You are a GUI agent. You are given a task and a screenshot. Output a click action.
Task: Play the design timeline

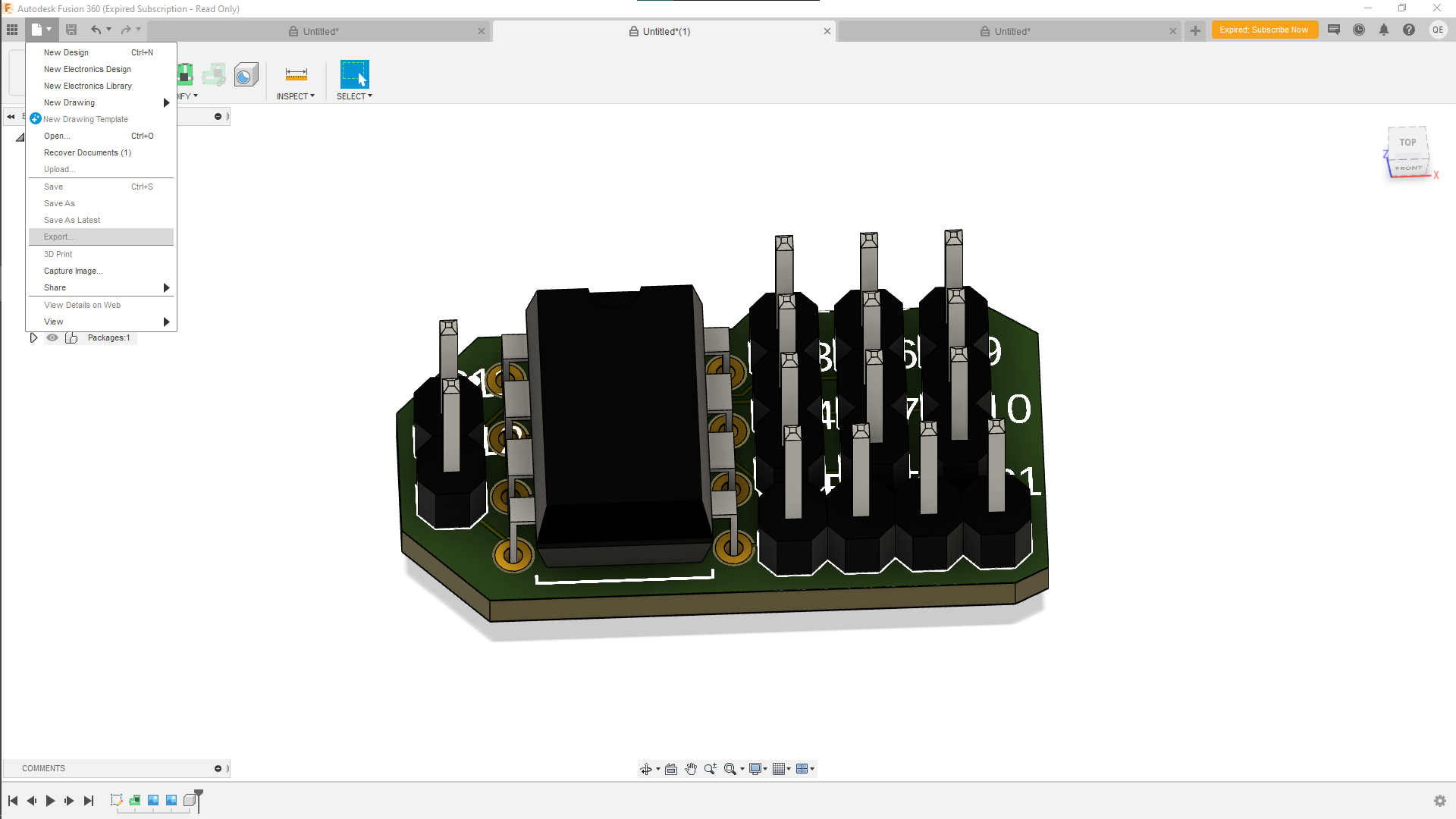click(x=50, y=801)
